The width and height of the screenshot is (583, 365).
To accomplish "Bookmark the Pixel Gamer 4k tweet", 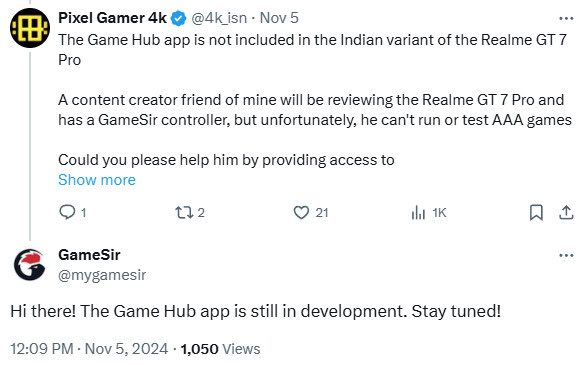I will (536, 213).
